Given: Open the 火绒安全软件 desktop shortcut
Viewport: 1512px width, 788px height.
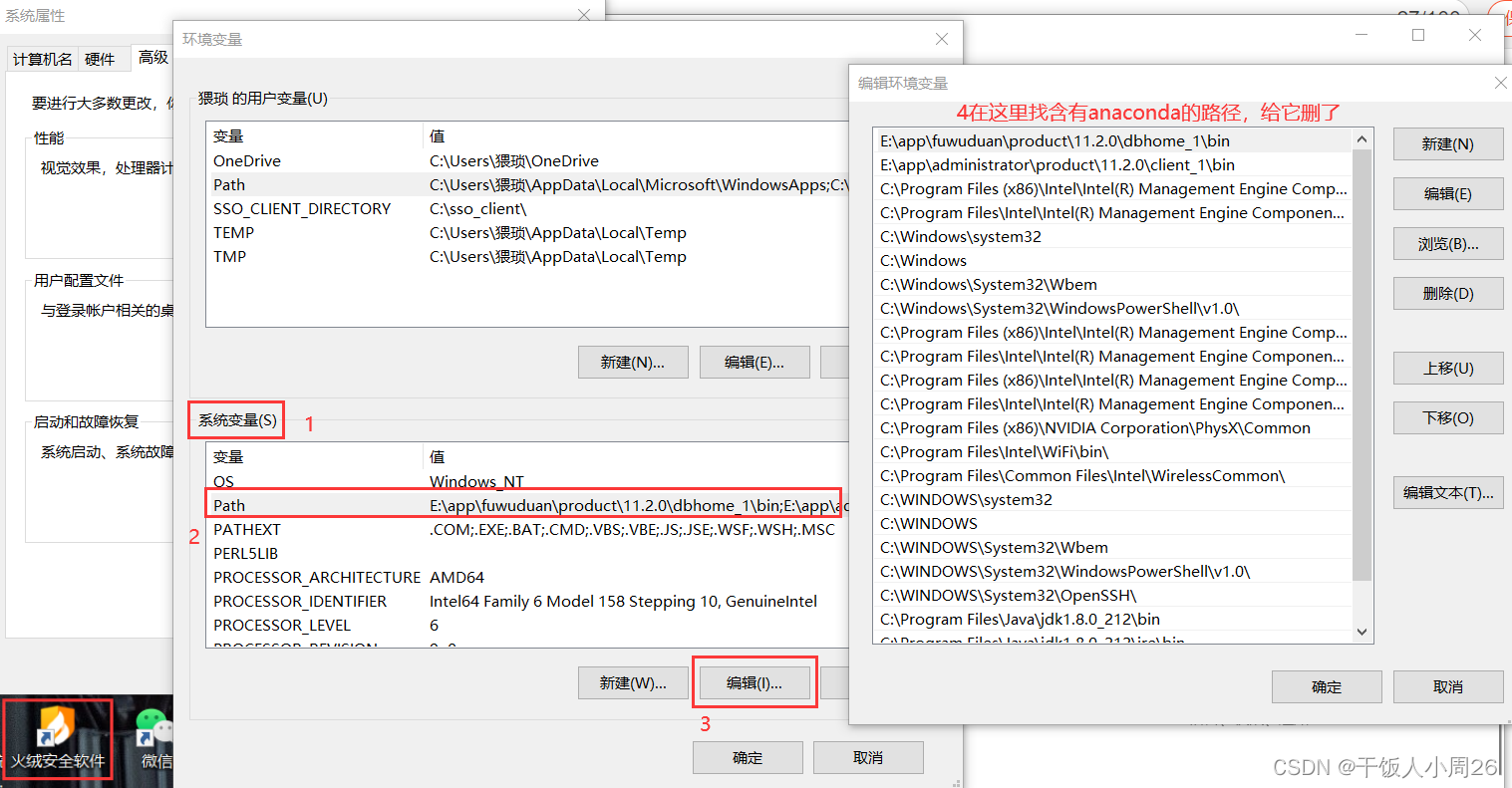Looking at the screenshot, I should click(57, 738).
